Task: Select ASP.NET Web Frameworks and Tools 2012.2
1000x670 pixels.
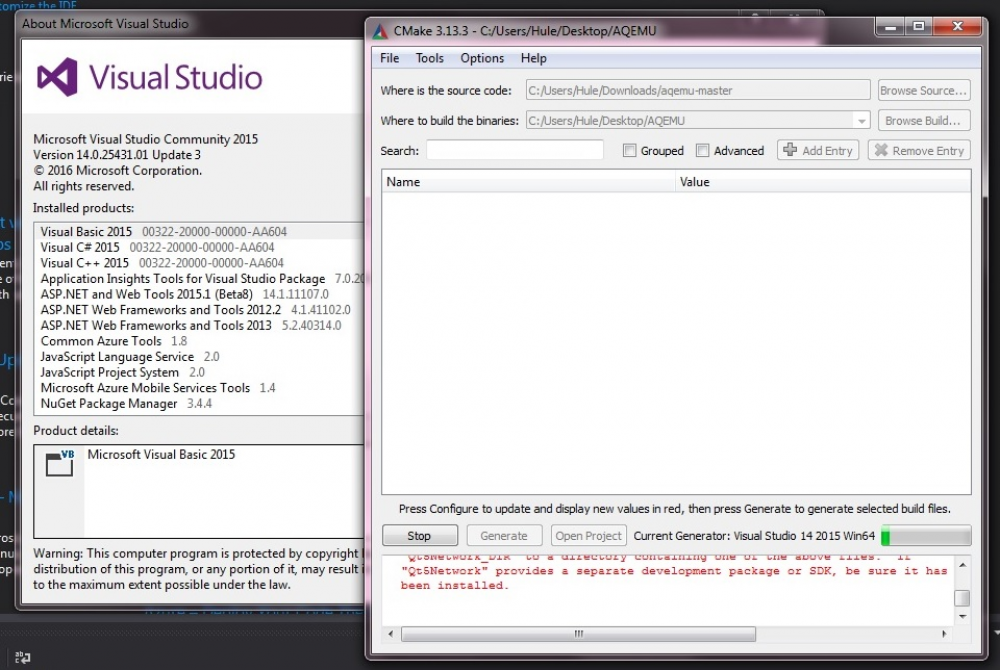Action: point(200,310)
